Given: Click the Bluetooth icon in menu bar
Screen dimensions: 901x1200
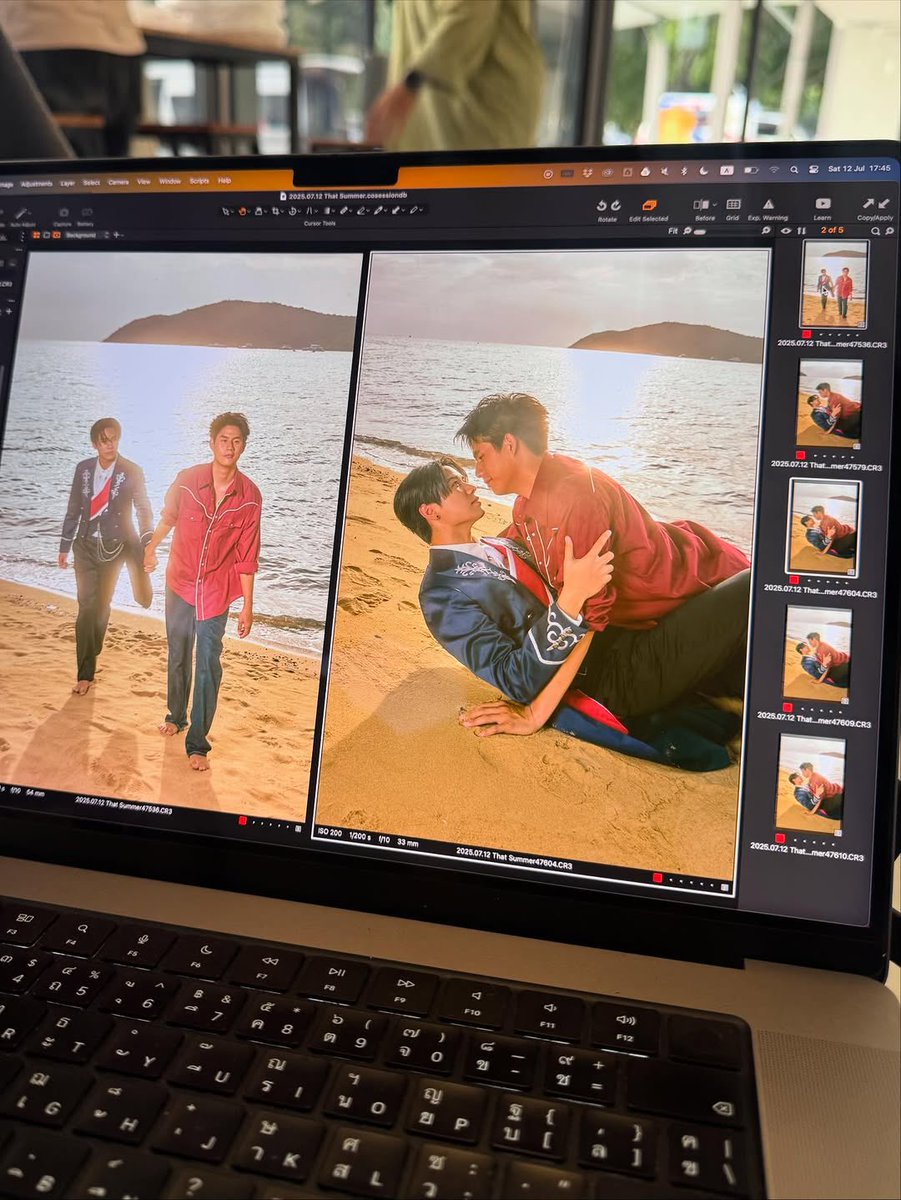Looking at the screenshot, I should (682, 171).
